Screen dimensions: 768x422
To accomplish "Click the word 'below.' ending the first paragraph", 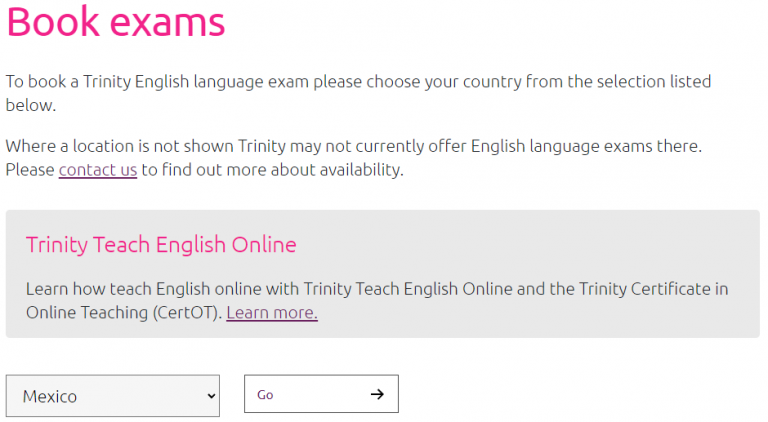I will pyautogui.click(x=31, y=105).
